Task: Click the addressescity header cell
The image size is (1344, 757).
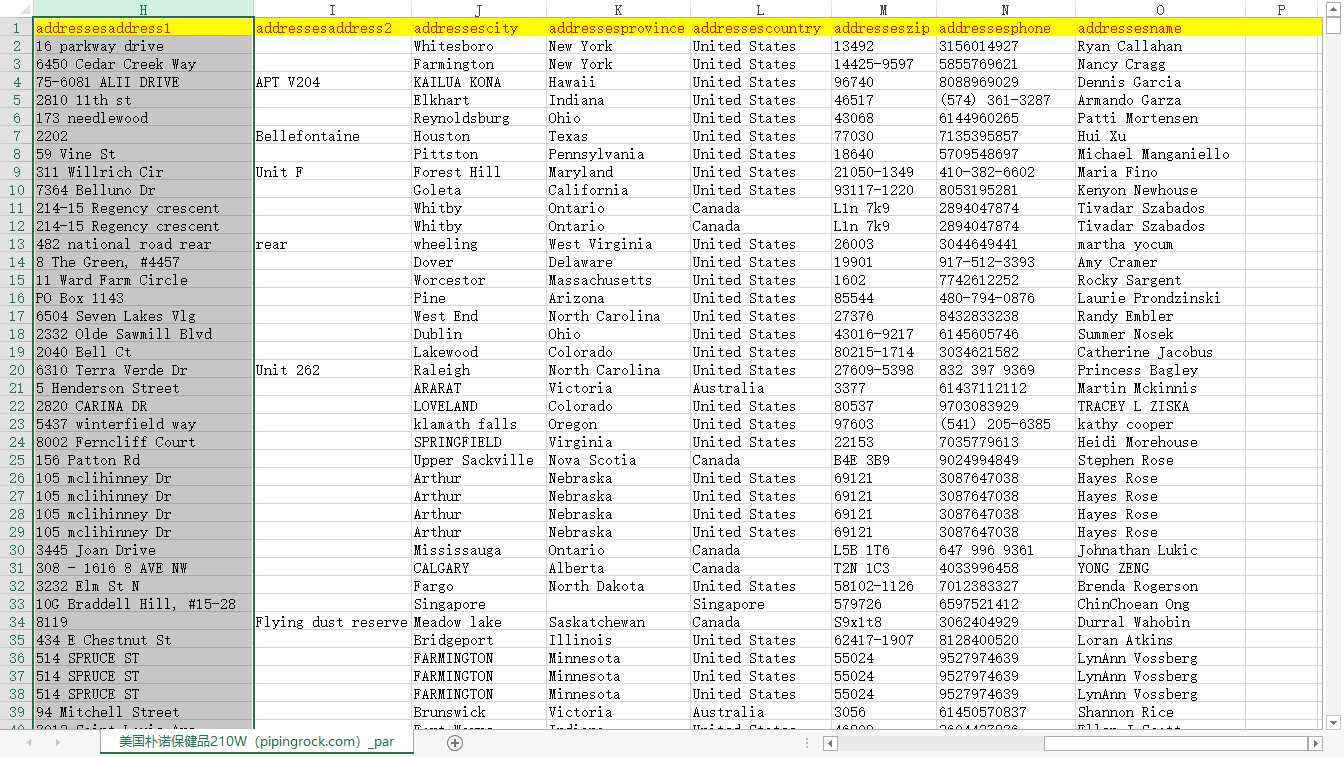Action: tap(479, 28)
